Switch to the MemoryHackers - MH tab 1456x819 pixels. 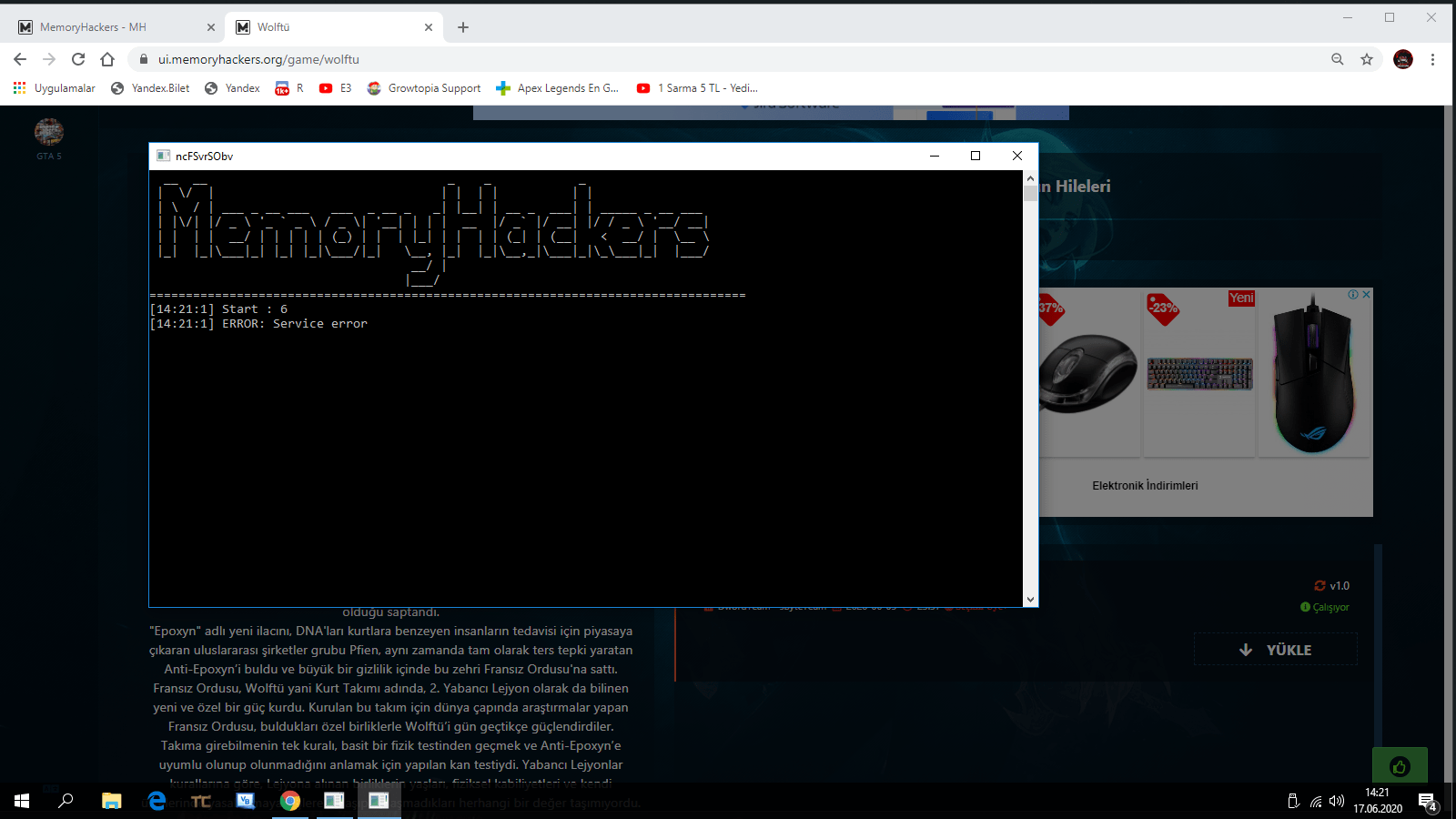coord(116,27)
